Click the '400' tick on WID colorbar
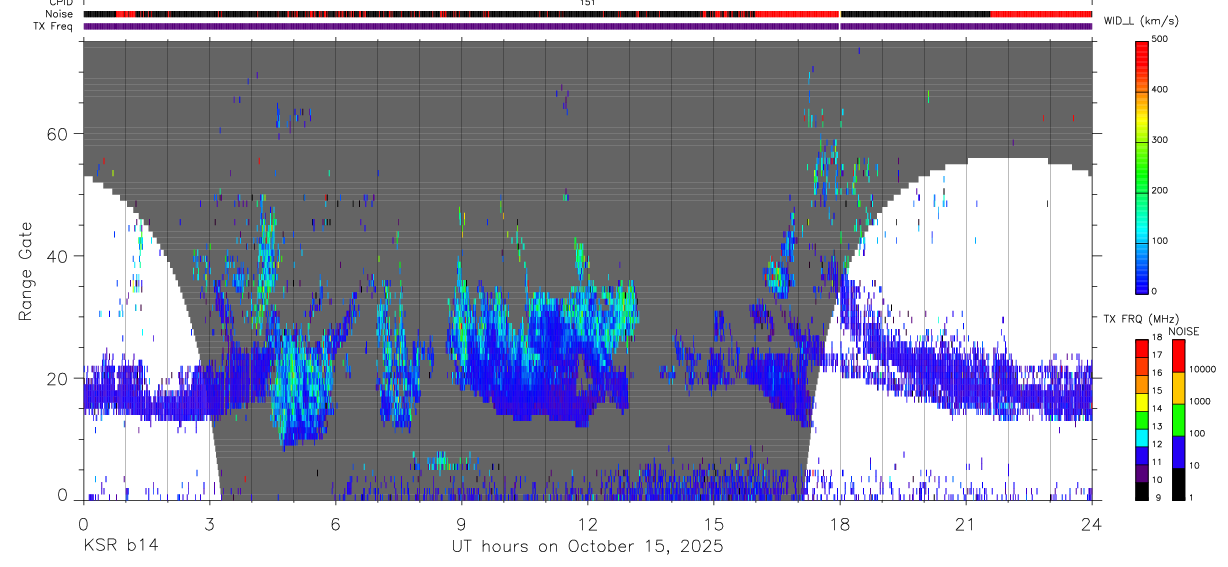1228x567 pixels. (1160, 90)
